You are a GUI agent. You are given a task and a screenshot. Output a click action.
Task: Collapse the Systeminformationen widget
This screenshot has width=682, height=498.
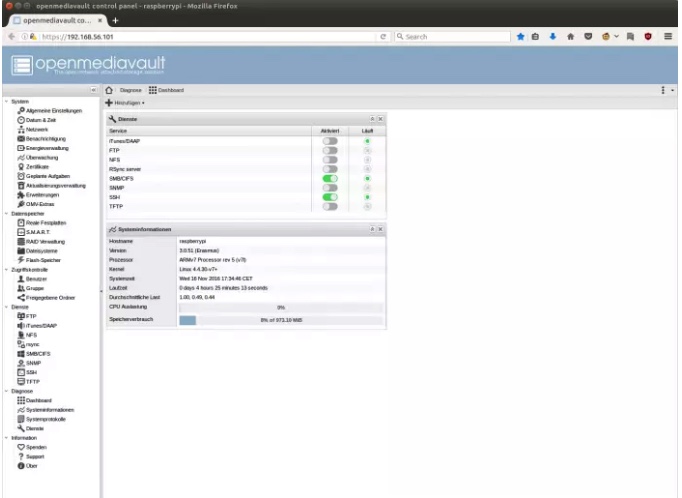372,229
